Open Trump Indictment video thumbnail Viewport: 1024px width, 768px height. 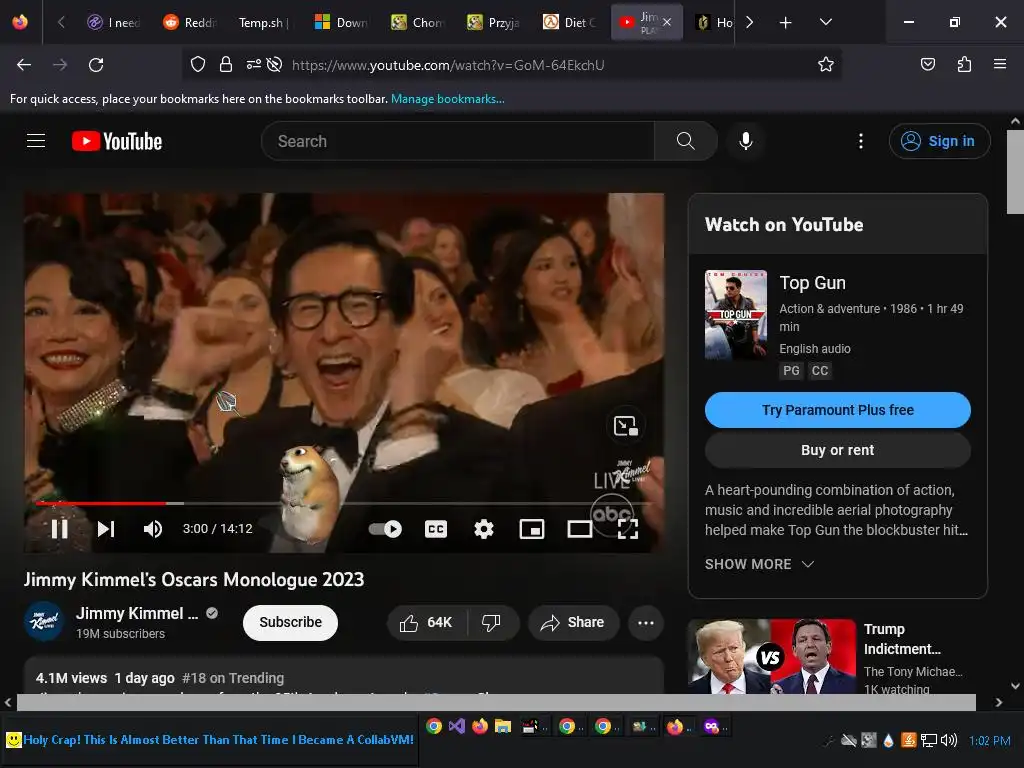(772, 656)
